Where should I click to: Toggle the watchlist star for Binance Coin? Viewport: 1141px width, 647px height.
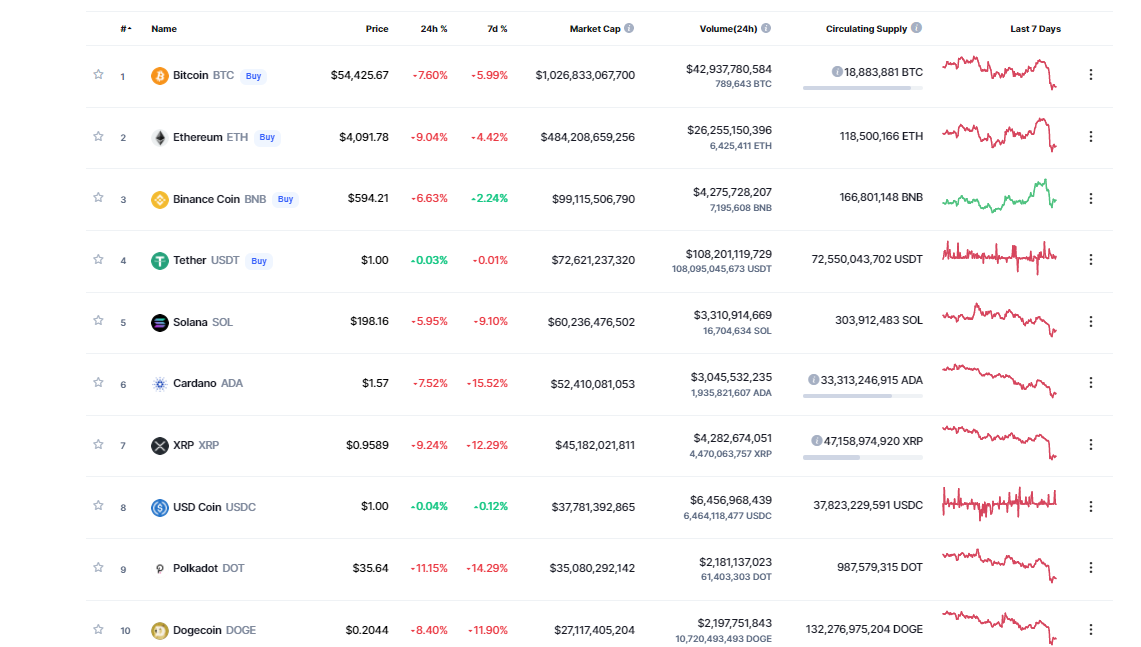[x=98, y=197]
